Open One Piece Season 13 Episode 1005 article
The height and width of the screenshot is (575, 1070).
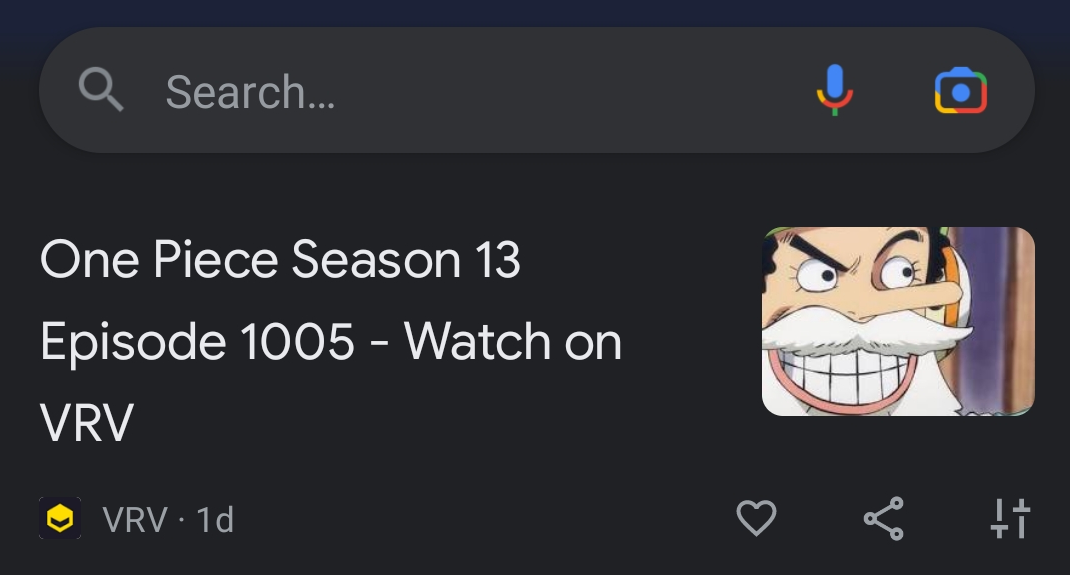[331, 340]
